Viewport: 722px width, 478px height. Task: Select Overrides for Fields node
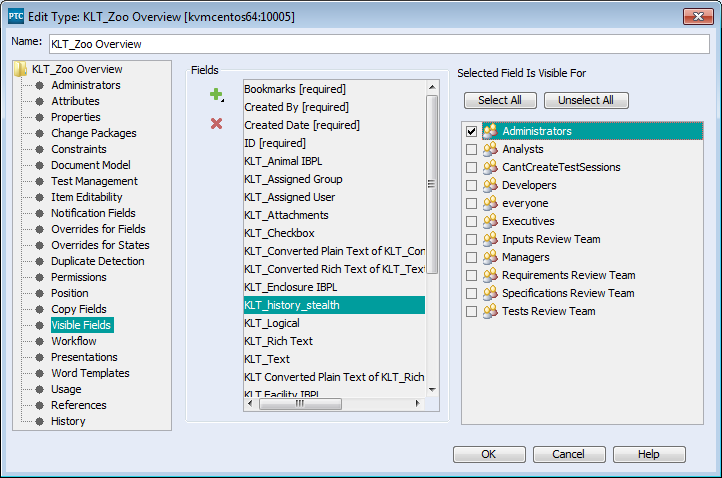pyautogui.click(x=98, y=229)
